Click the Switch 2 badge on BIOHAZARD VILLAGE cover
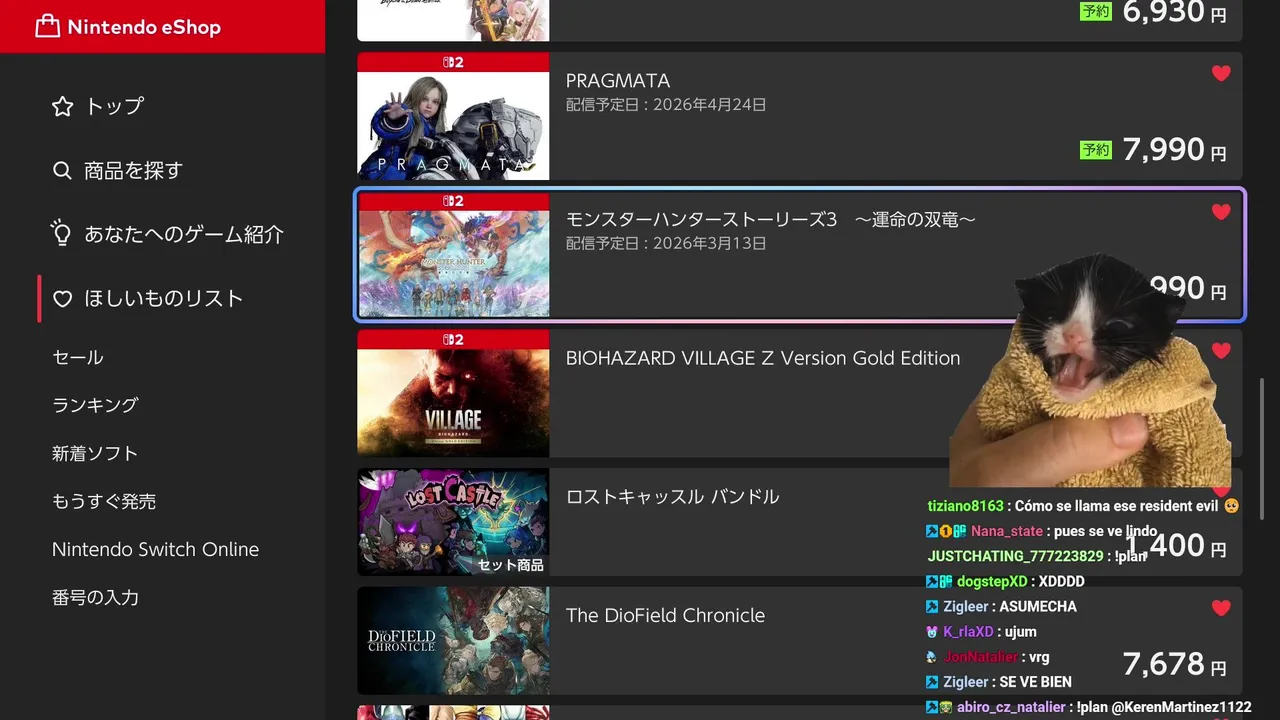 pyautogui.click(x=453, y=340)
